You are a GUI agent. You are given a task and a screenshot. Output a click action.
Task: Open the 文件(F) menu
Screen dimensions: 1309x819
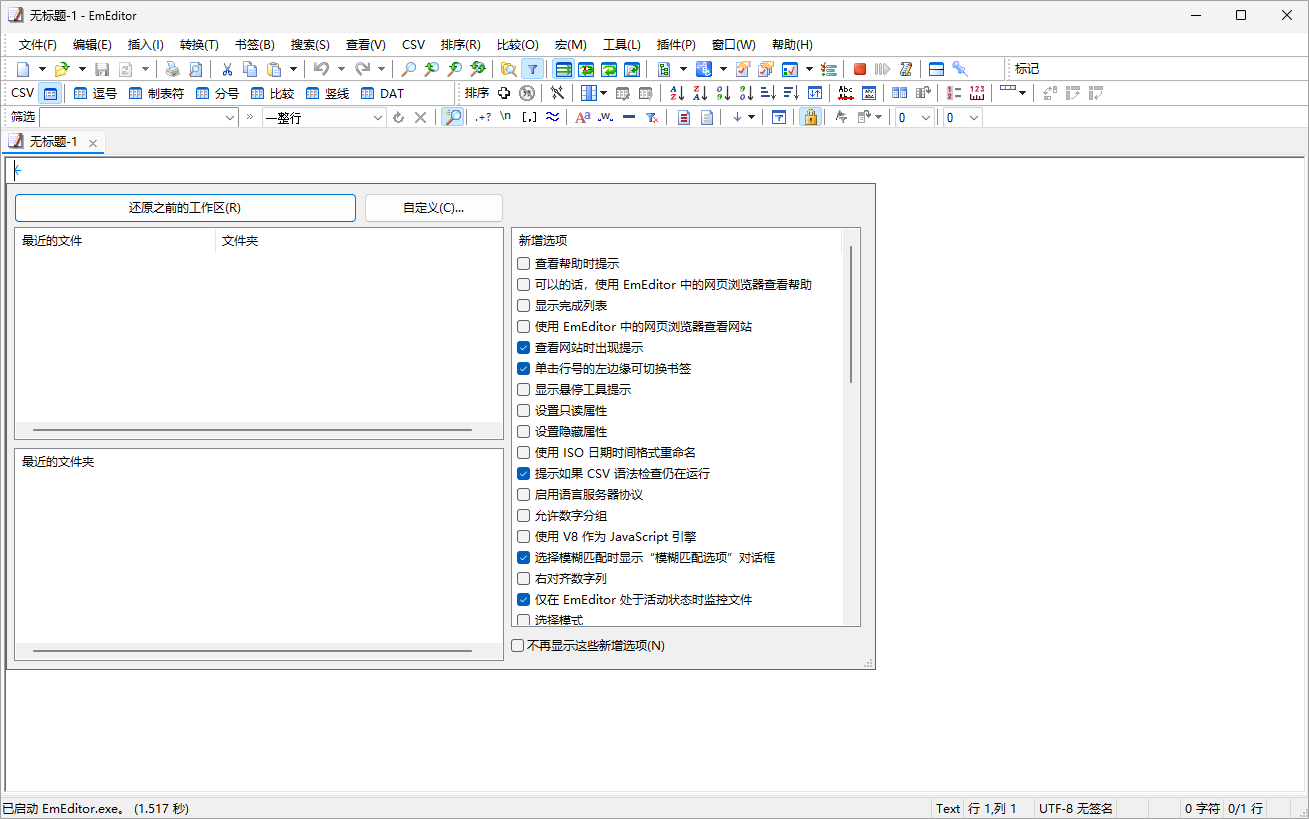pos(38,45)
